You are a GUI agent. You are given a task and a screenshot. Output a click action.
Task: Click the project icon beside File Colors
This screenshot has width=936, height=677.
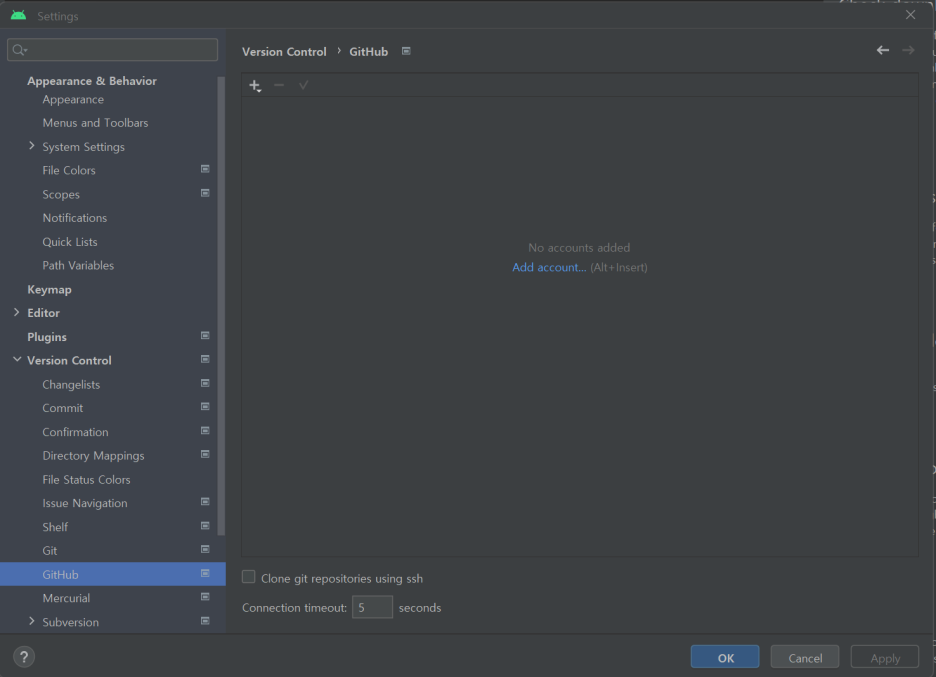click(x=205, y=170)
